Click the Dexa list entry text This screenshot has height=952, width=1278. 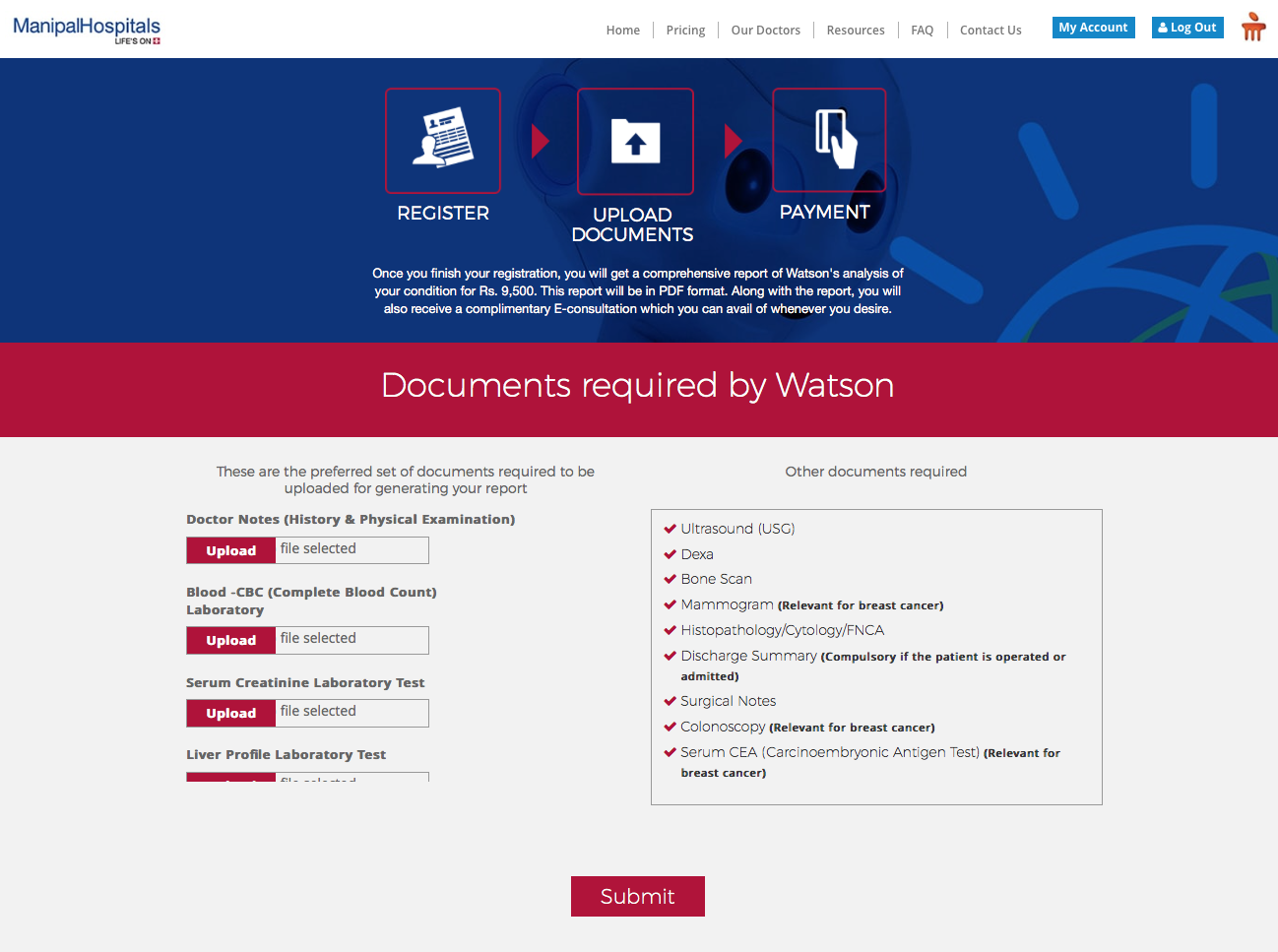click(x=697, y=554)
